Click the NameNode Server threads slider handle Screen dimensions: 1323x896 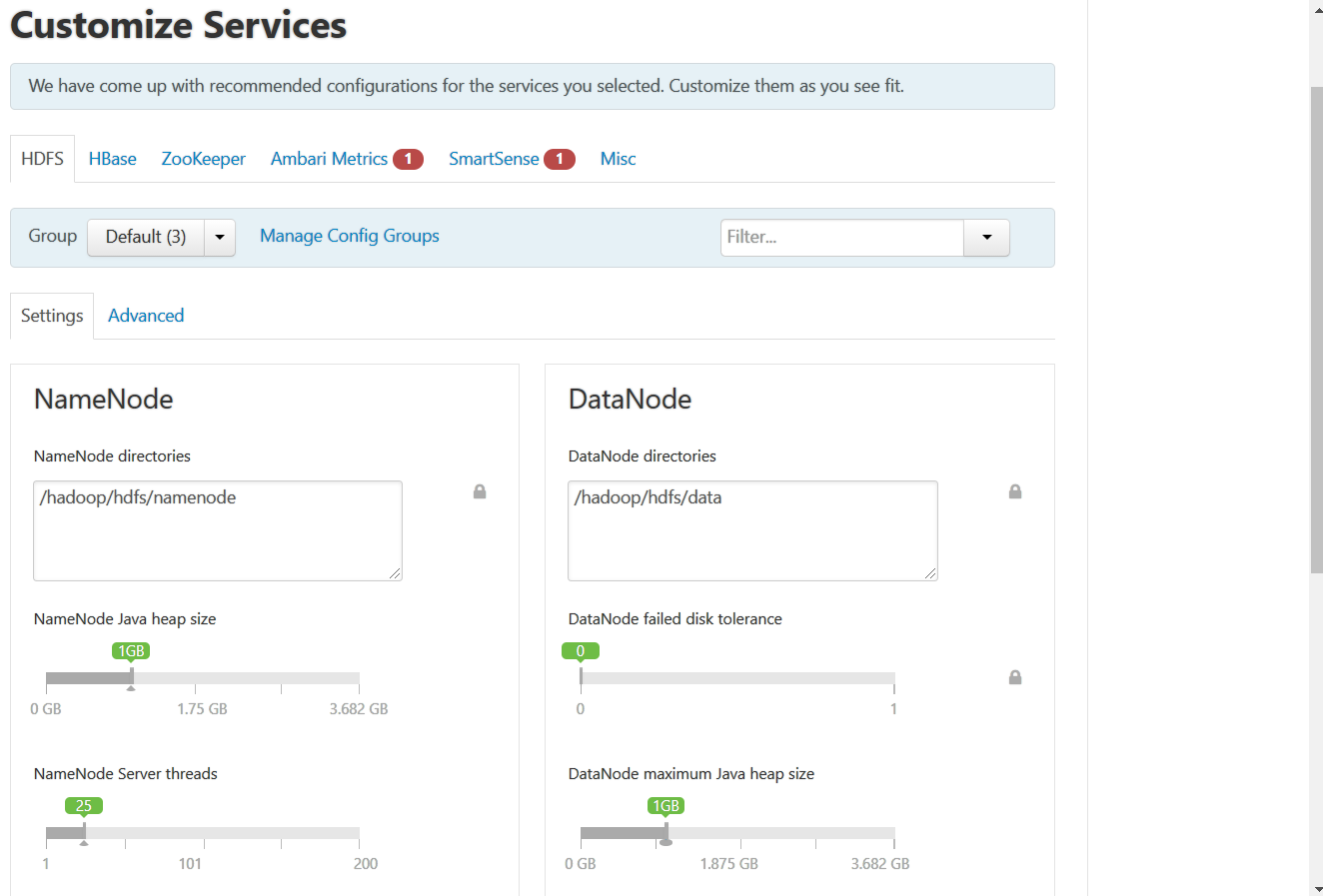point(84,833)
